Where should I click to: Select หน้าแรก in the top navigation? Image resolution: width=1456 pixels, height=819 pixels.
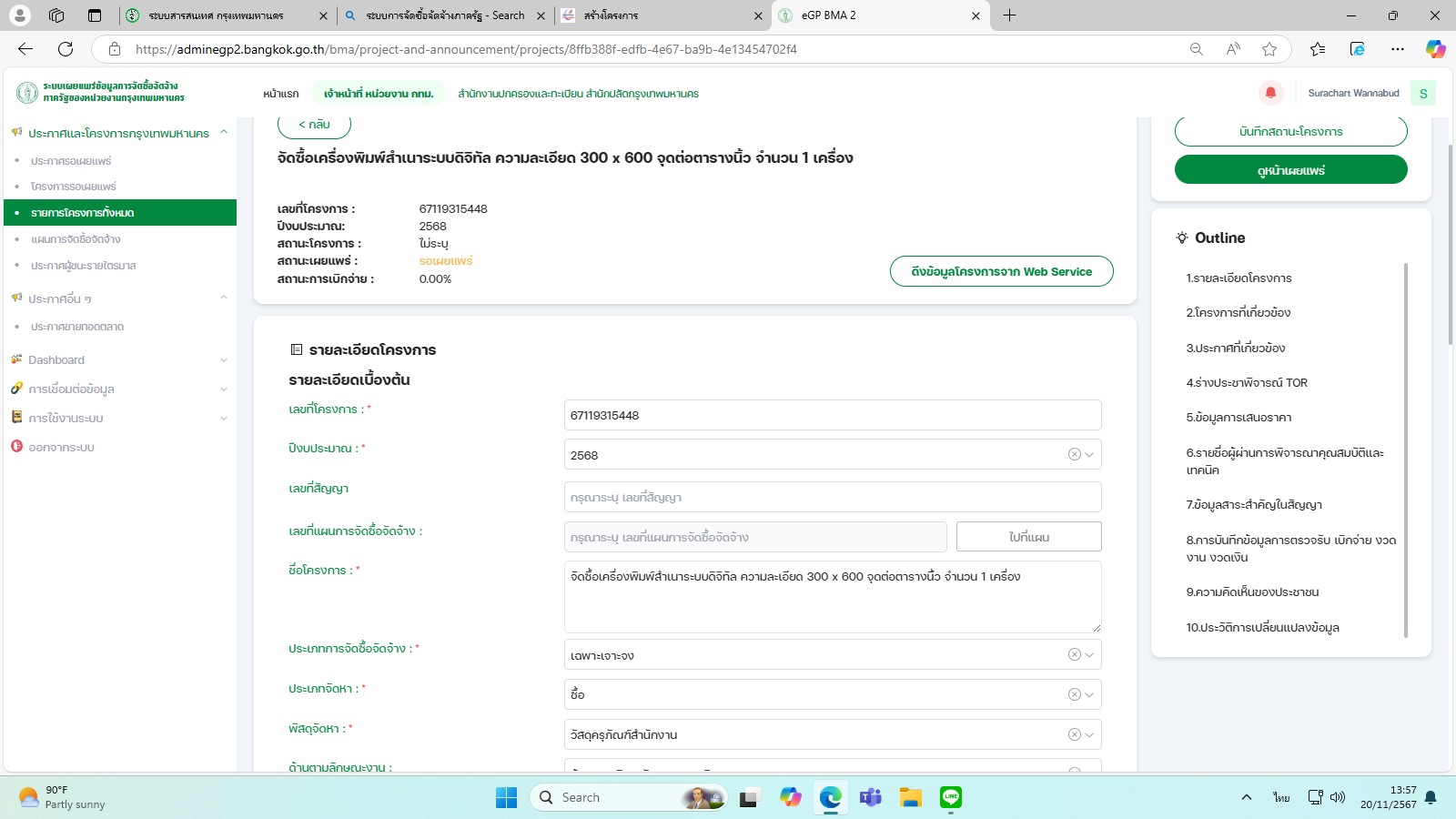coord(280,94)
